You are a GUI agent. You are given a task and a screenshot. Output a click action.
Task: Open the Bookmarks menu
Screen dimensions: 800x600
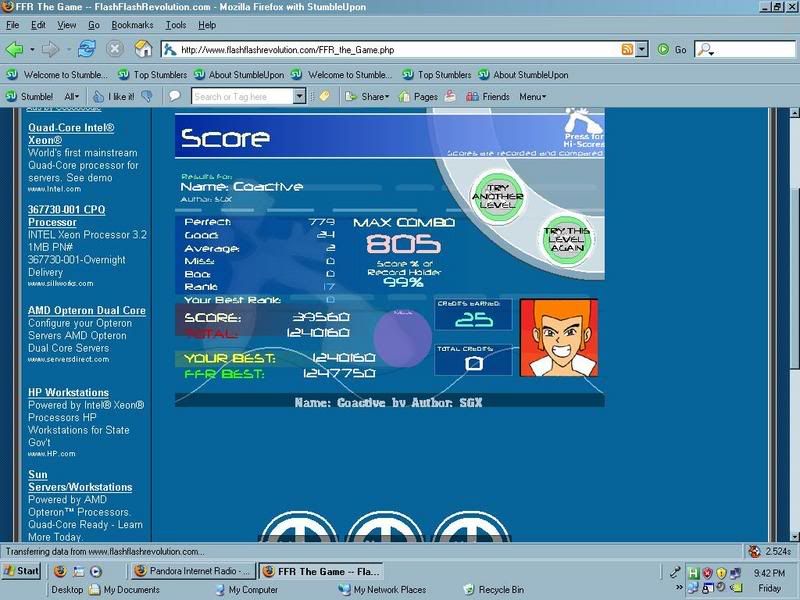pos(132,24)
